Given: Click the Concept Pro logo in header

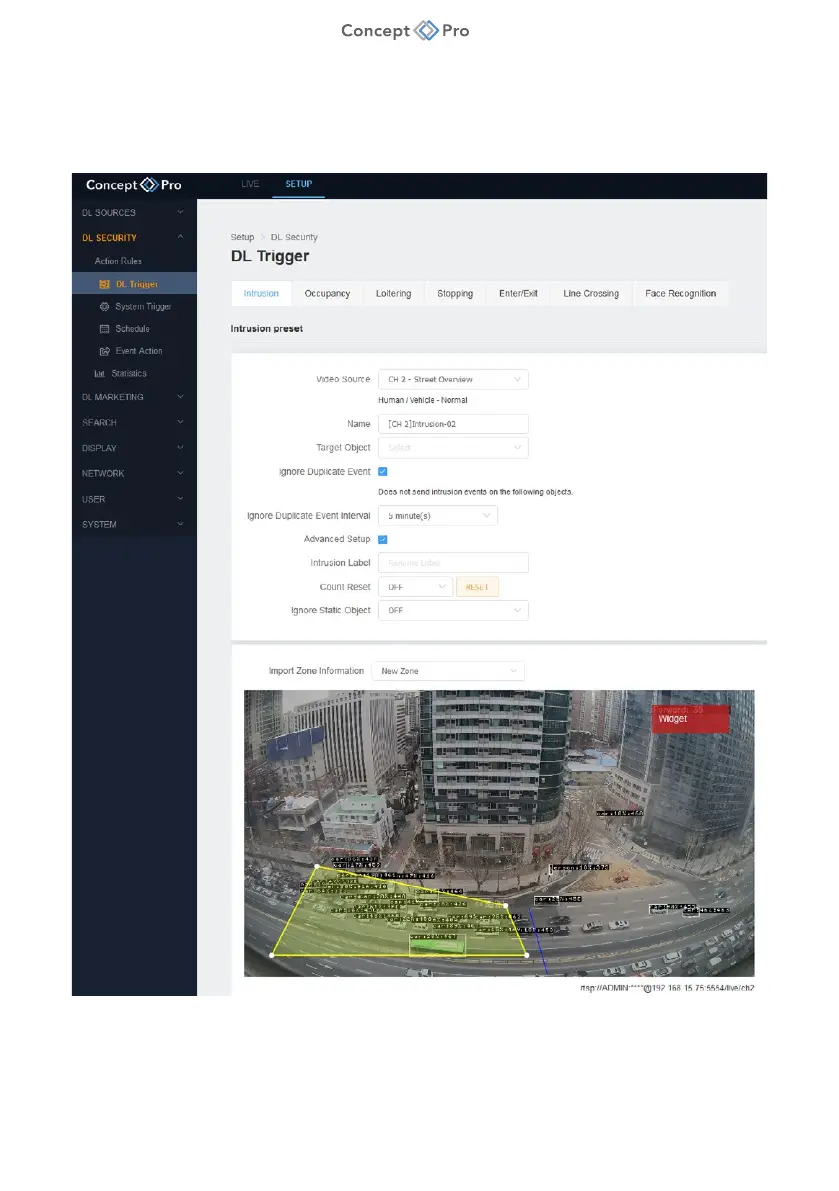Looking at the screenshot, I should pyautogui.click(x=134, y=185).
